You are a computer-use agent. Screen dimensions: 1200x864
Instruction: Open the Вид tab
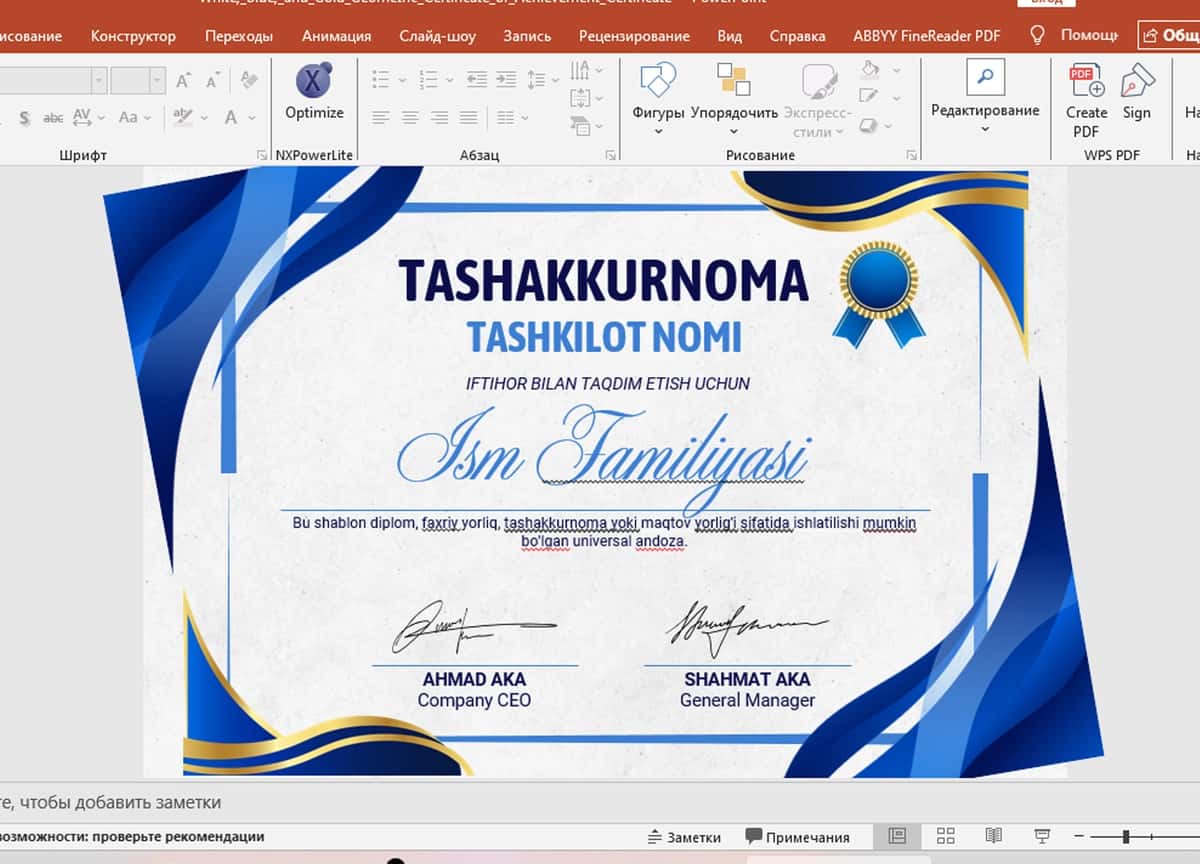click(730, 36)
